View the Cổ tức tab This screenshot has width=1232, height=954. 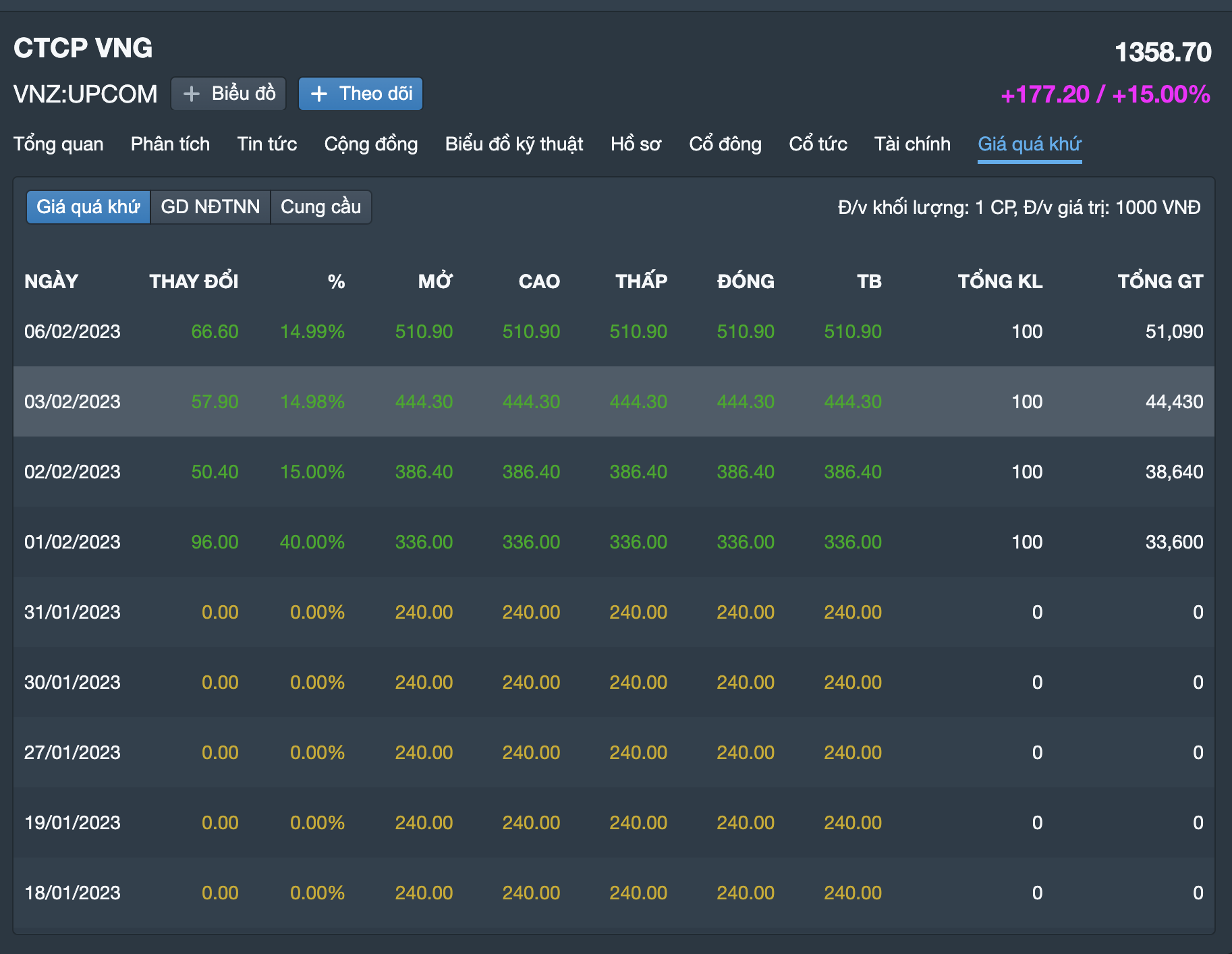[818, 144]
